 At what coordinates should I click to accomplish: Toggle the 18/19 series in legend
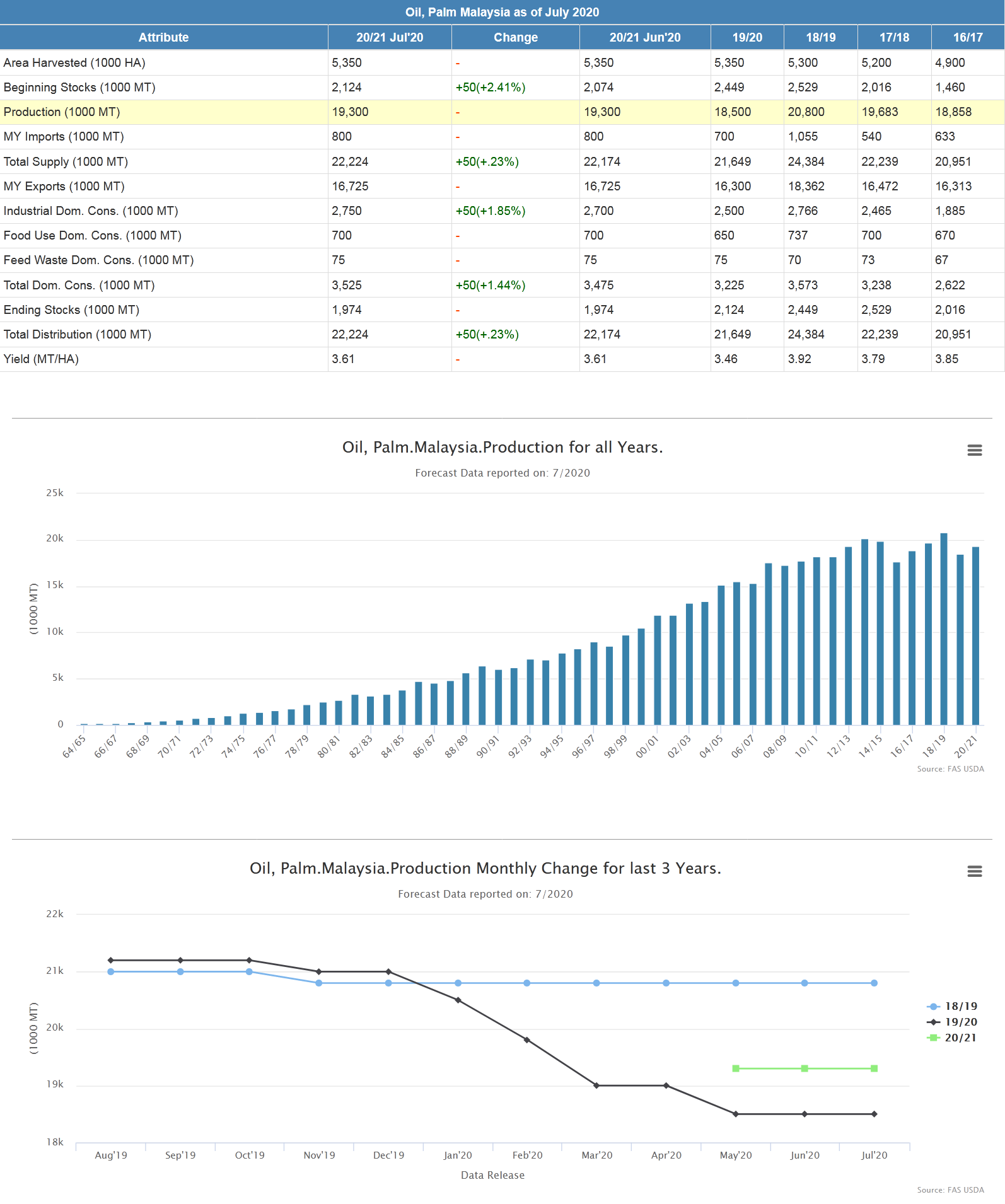(960, 1007)
